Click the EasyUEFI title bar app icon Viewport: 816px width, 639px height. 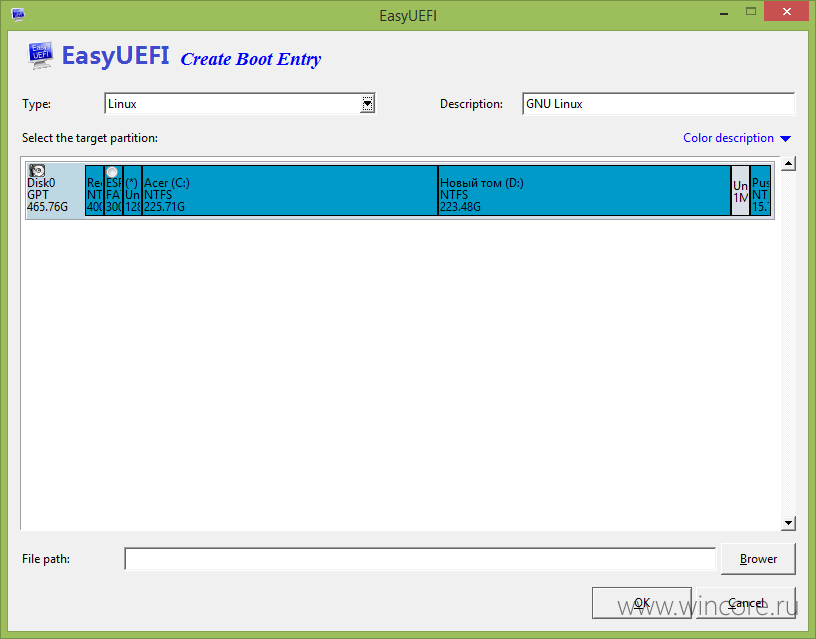(x=18, y=14)
